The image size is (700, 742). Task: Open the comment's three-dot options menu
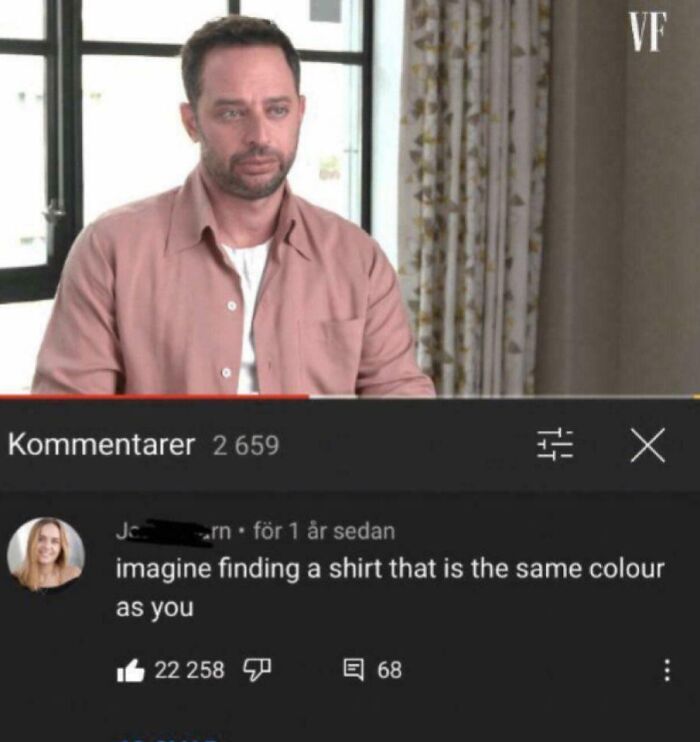pyautogui.click(x=666, y=670)
